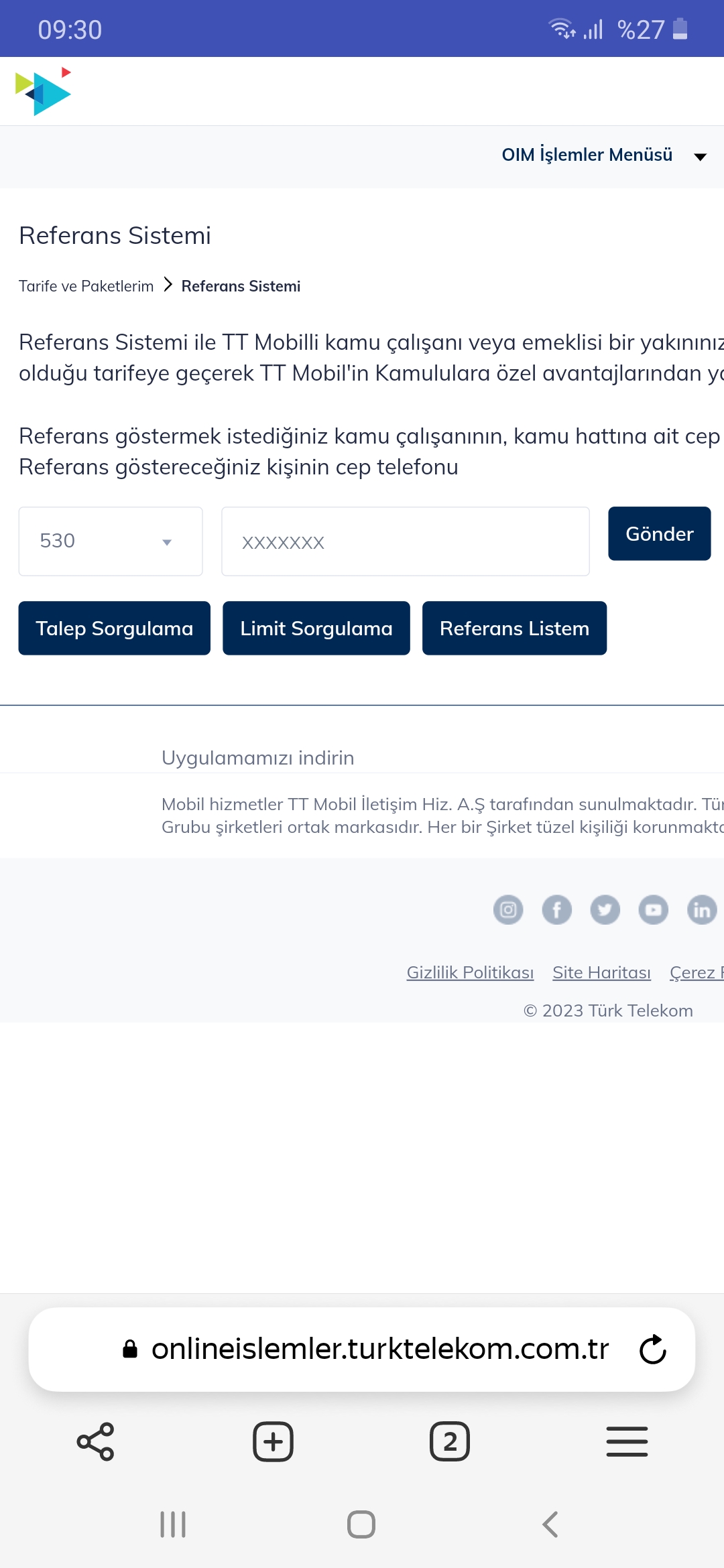Reload the page with the refresh icon
This screenshot has height=1568, width=724.
point(653,1349)
